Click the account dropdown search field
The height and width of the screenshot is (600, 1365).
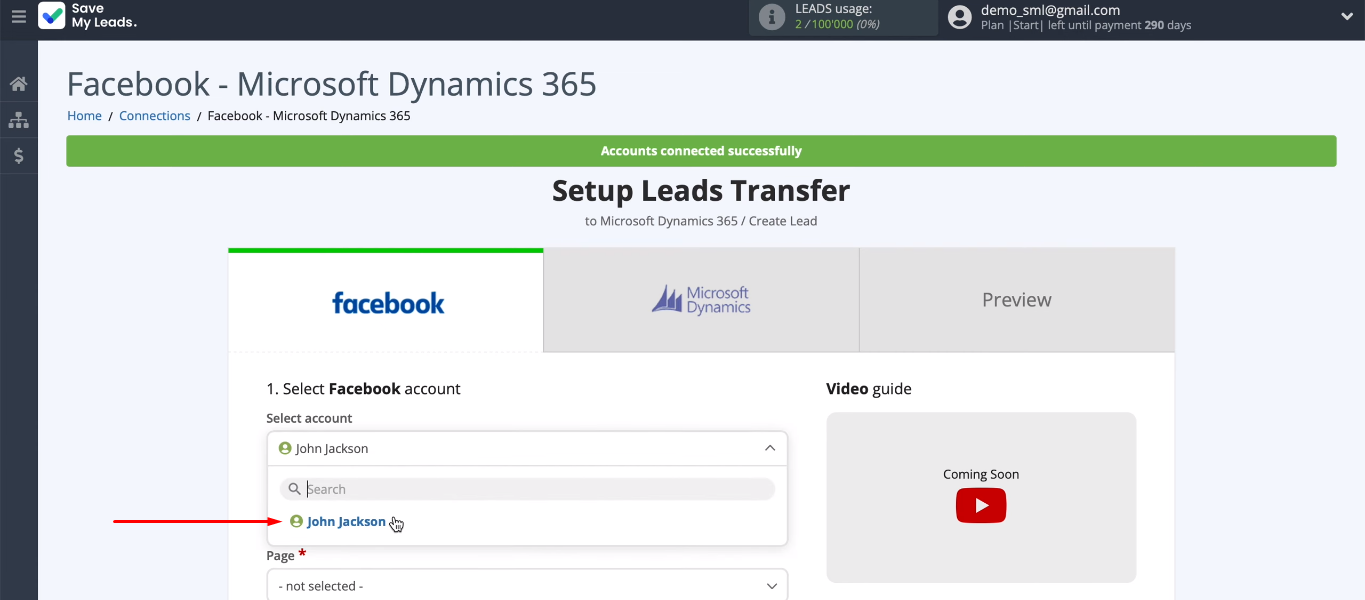(x=527, y=489)
